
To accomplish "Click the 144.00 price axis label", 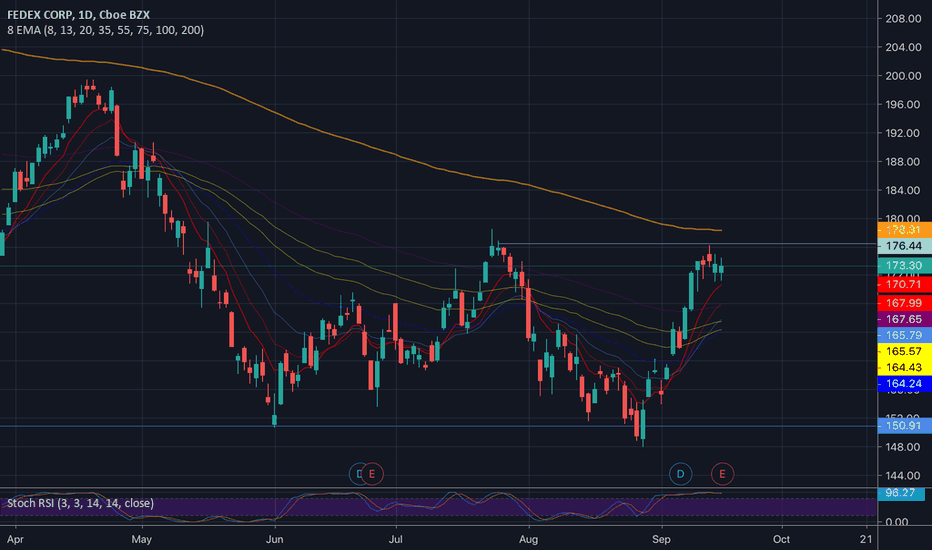I will point(903,475).
